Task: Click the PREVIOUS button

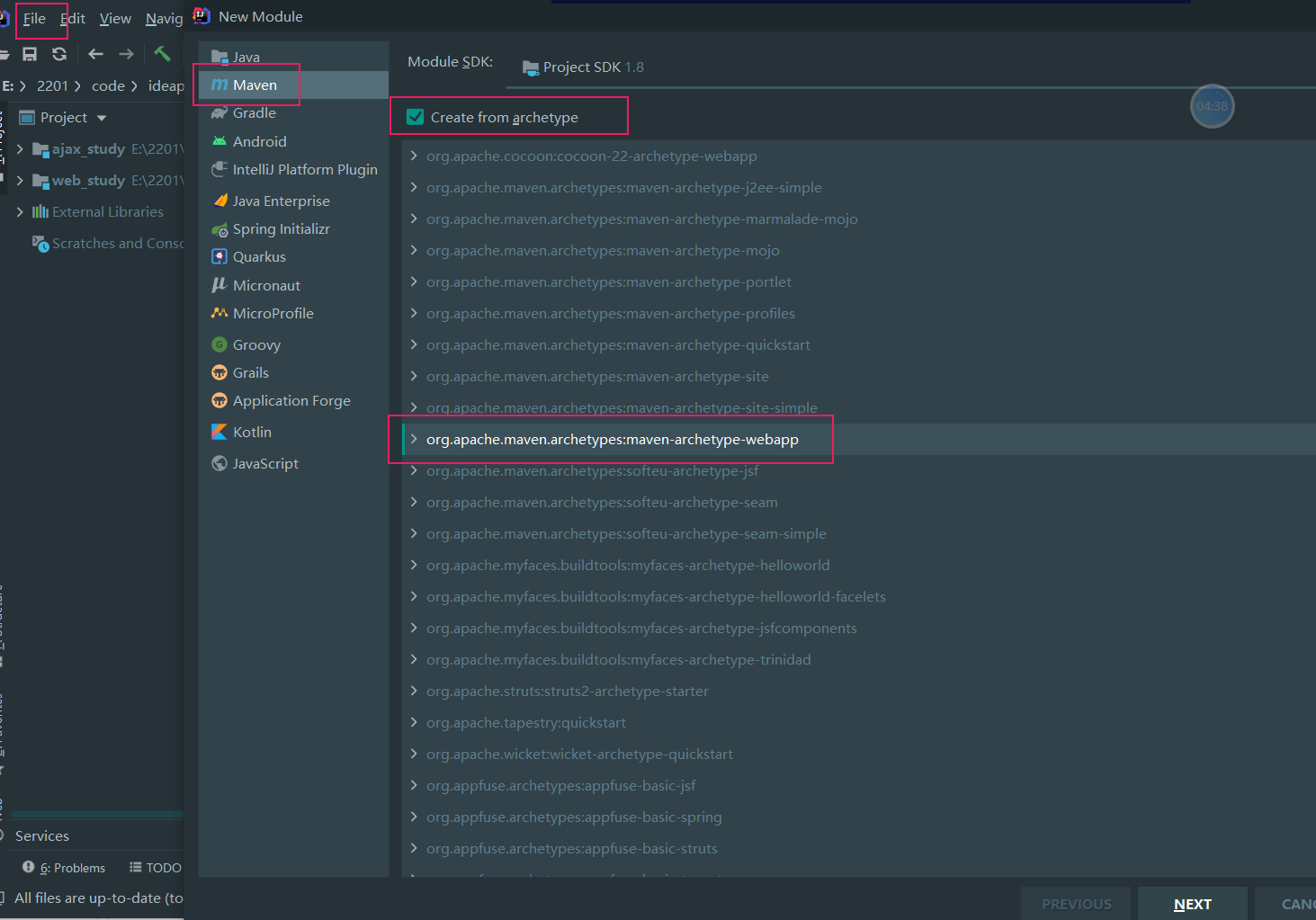Action: click(1077, 904)
